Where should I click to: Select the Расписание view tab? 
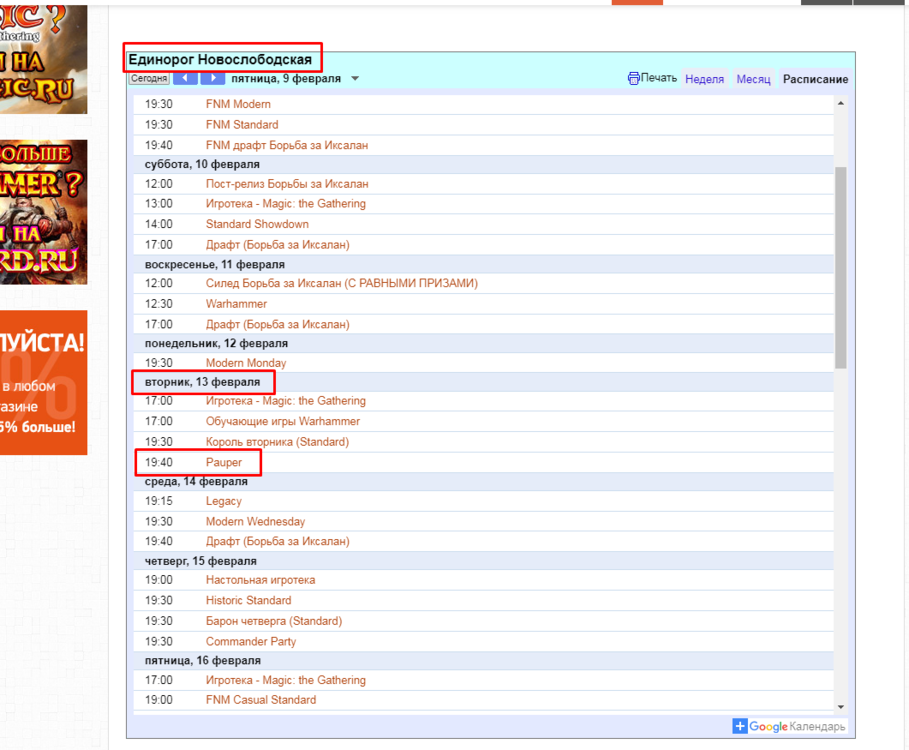pos(815,79)
